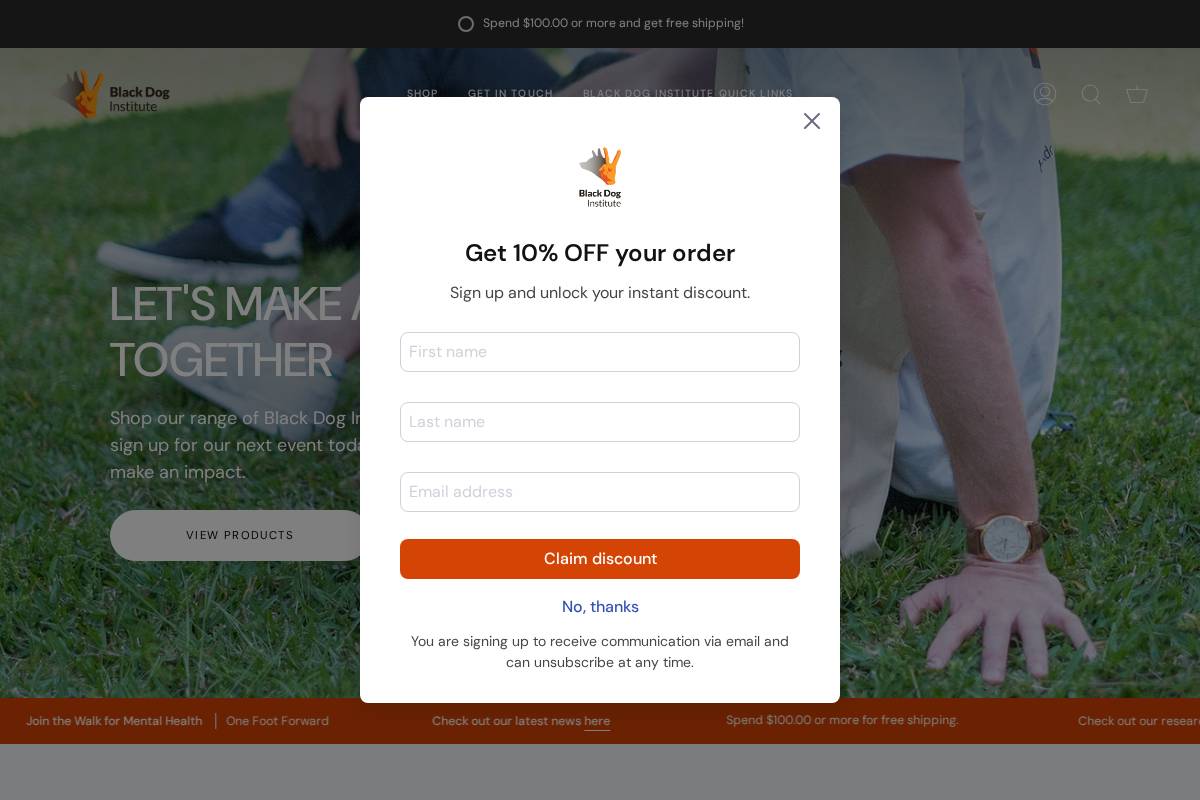Viewport: 1200px width, 800px height.
Task: Focus the Email address field
Action: point(600,492)
